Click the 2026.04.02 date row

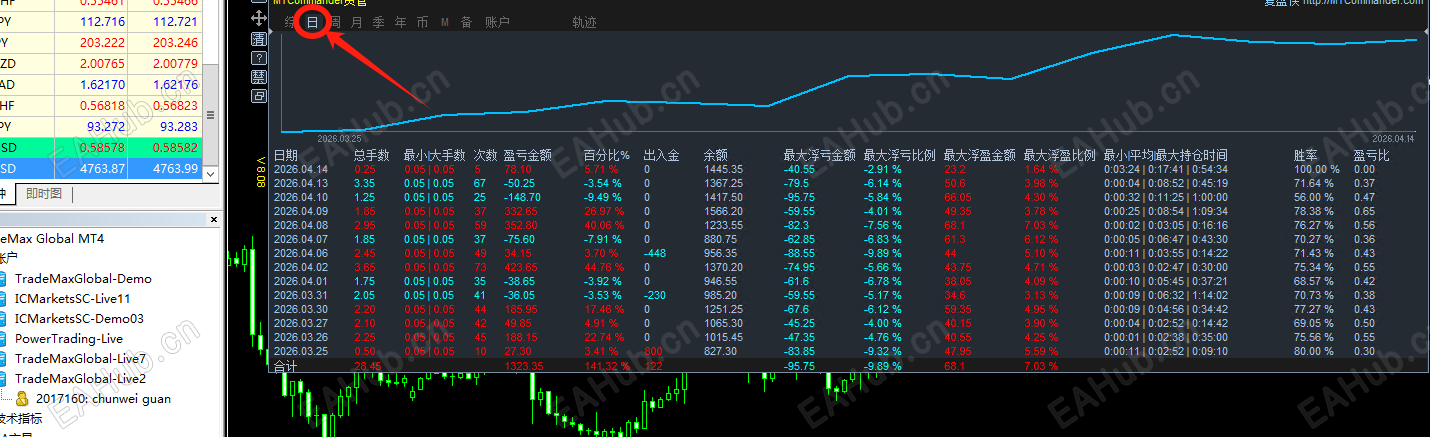301,268
